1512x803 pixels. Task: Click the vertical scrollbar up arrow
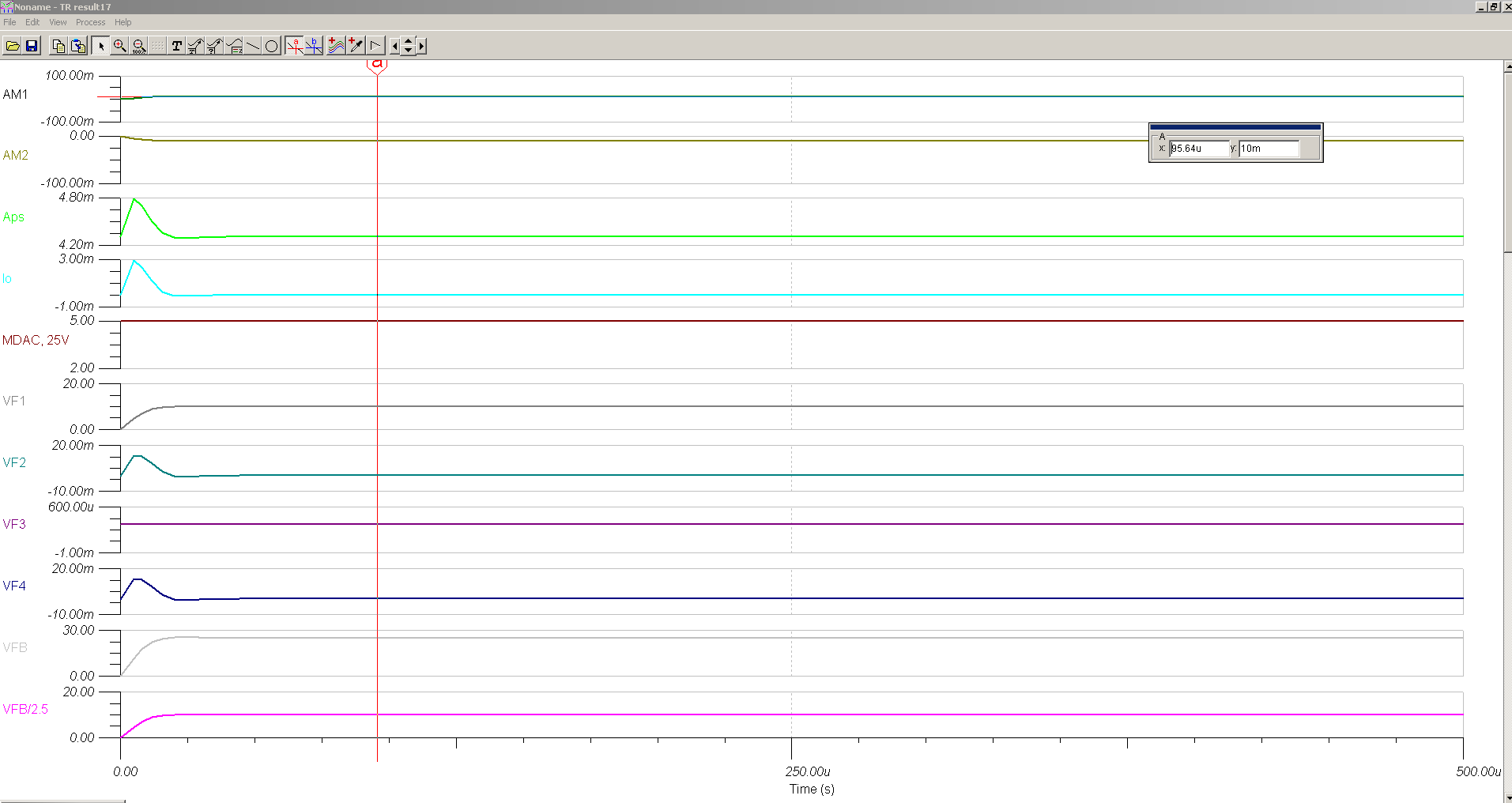1507,66
